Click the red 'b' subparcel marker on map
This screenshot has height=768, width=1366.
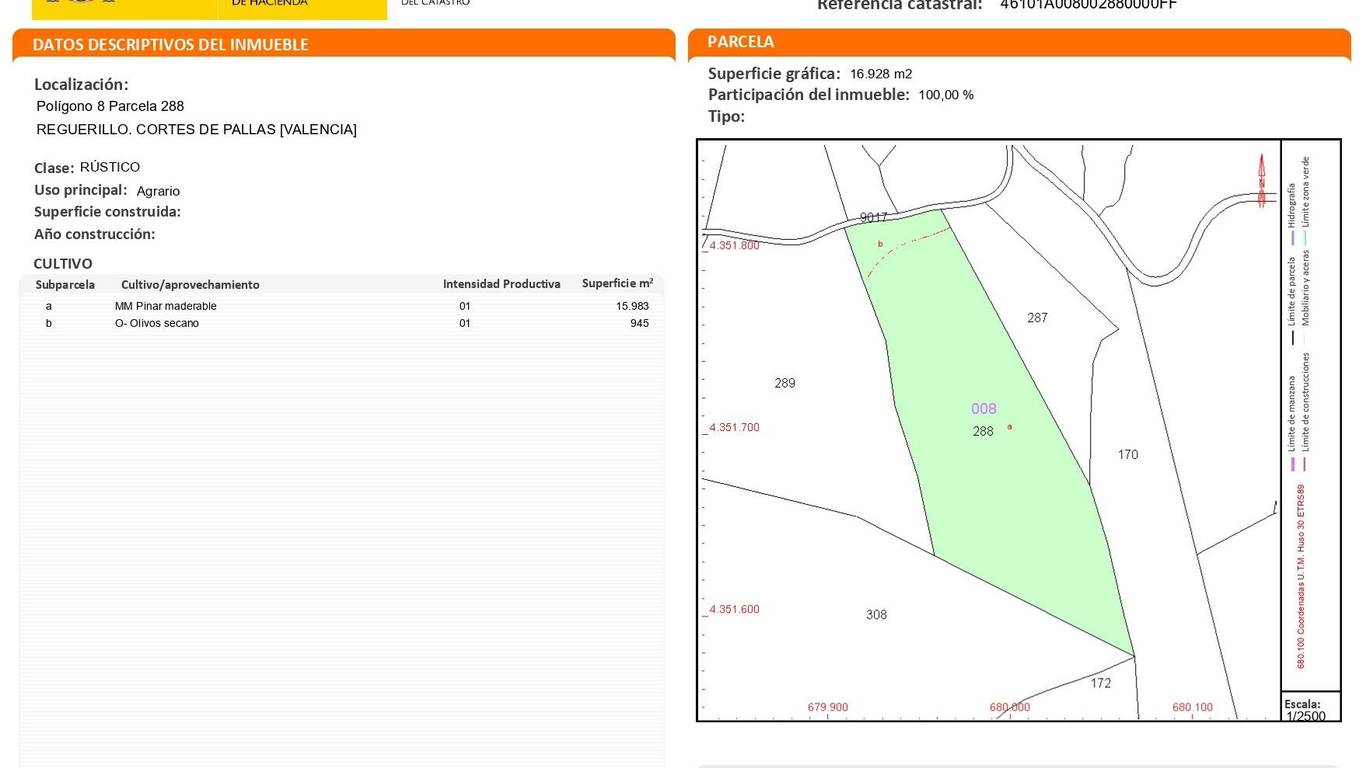coord(880,244)
